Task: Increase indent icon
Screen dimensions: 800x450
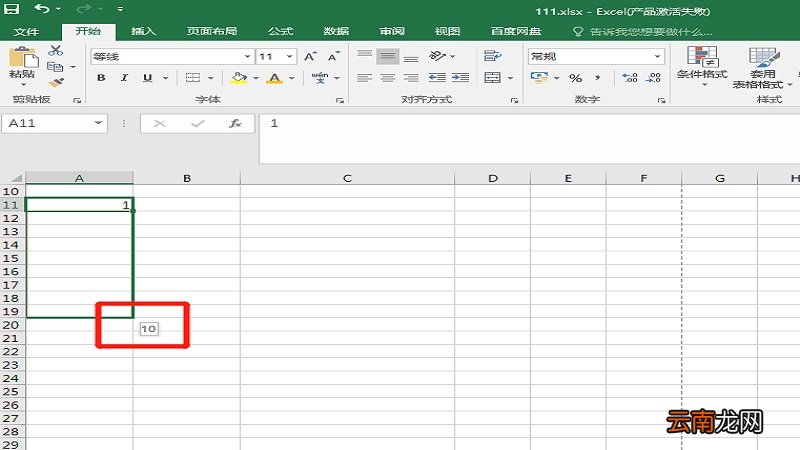Action: point(460,78)
